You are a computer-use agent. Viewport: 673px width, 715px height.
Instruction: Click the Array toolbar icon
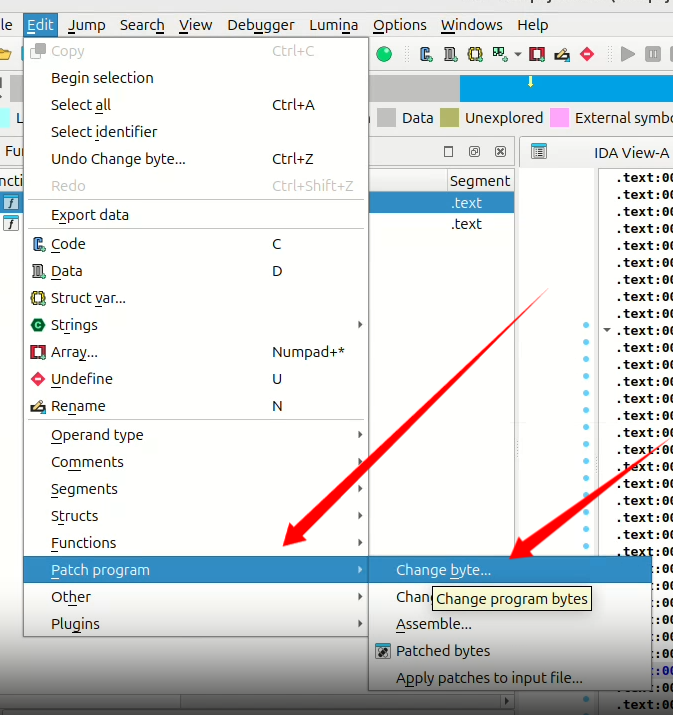(537, 54)
